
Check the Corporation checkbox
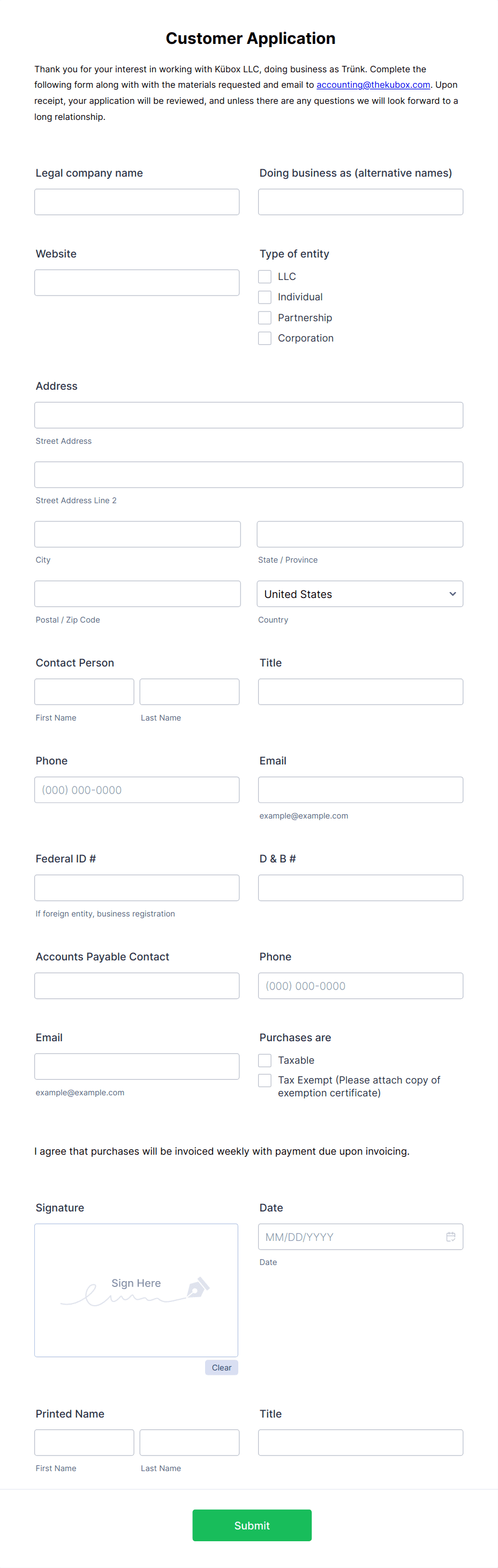265,338
